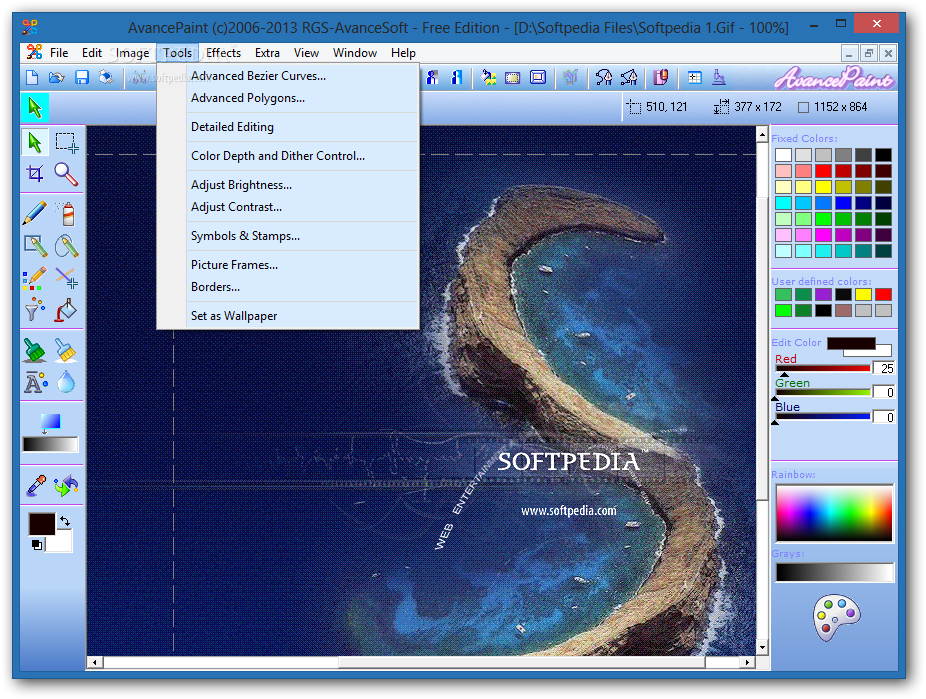Click the Red value input field
The image size is (926, 699).
click(x=883, y=368)
